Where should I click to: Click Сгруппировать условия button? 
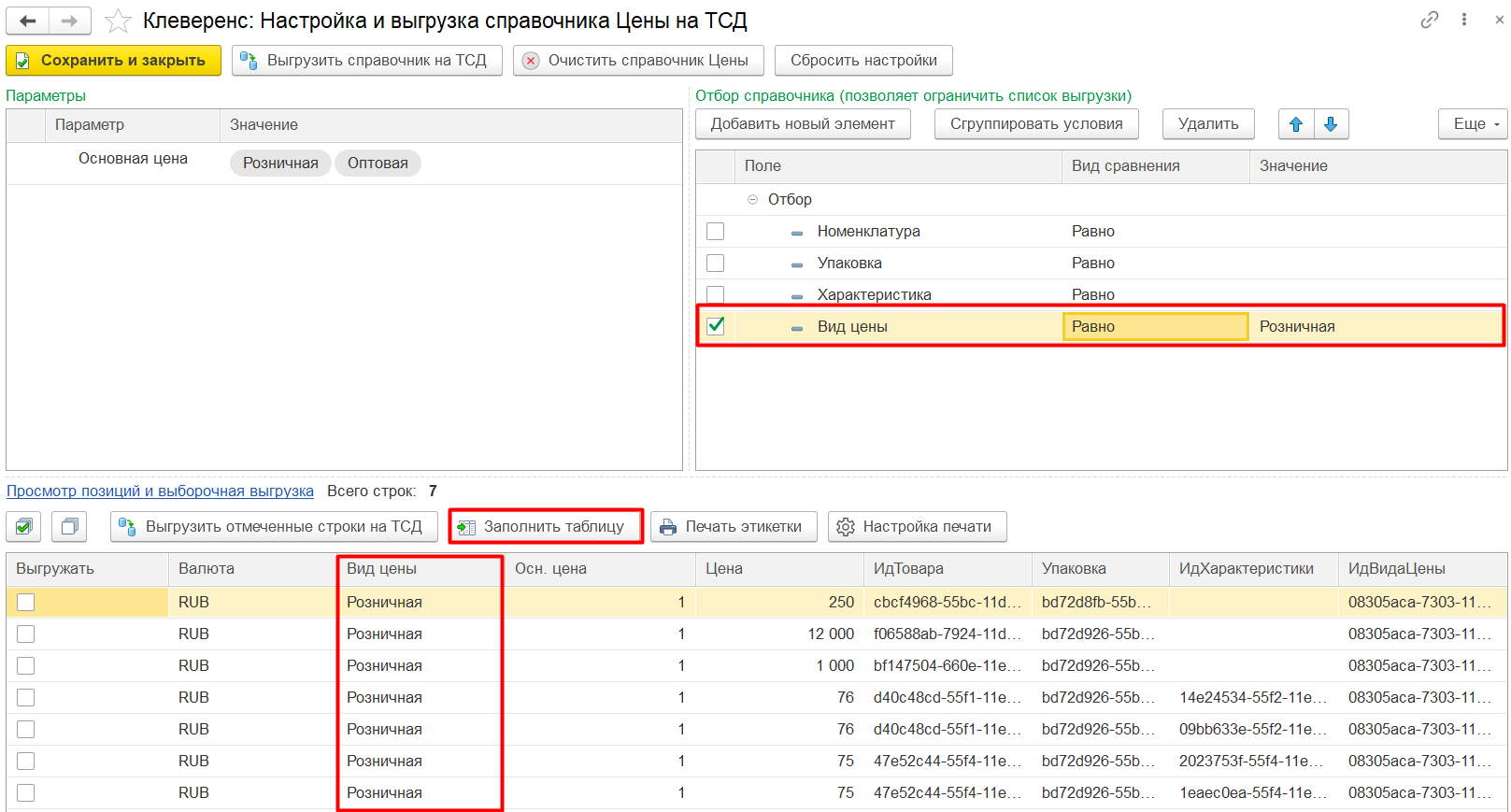(1036, 124)
